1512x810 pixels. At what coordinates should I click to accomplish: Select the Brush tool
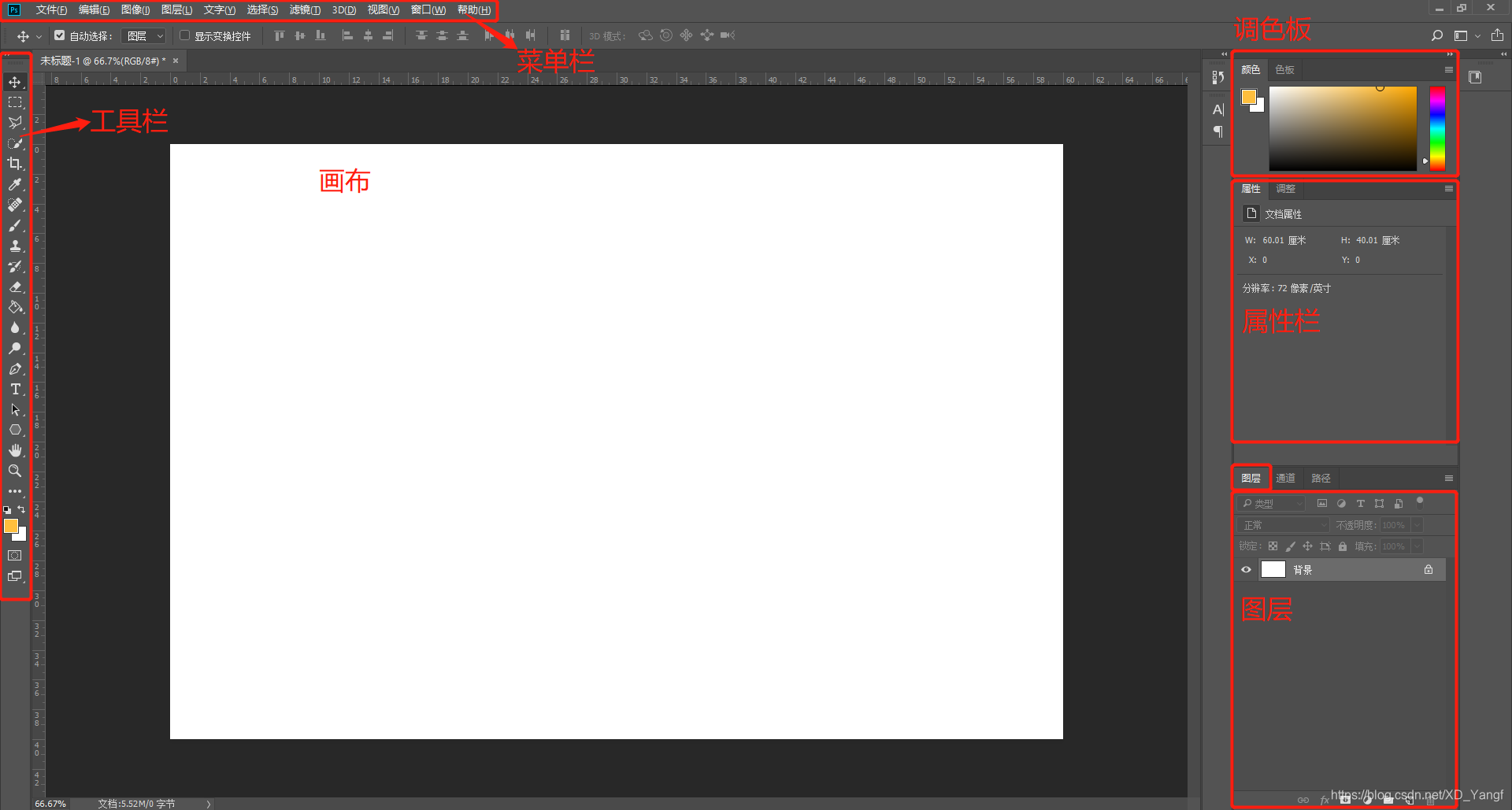pos(15,225)
